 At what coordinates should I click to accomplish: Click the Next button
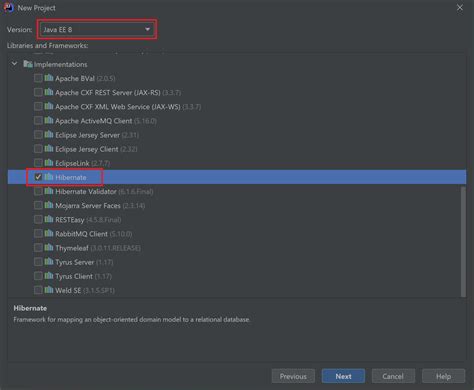pyautogui.click(x=343, y=376)
